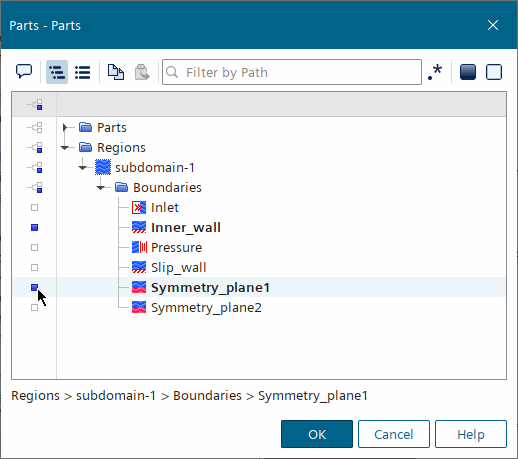Select the Pressure boundary item
The height and width of the screenshot is (459, 518).
coord(177,248)
